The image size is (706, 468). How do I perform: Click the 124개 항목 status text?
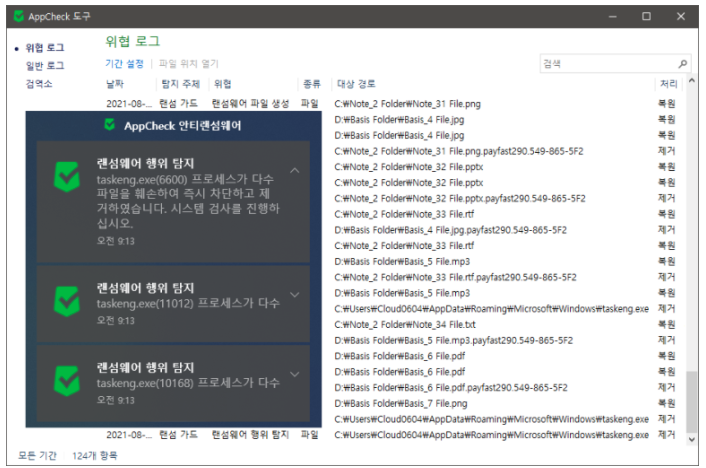coord(95,455)
